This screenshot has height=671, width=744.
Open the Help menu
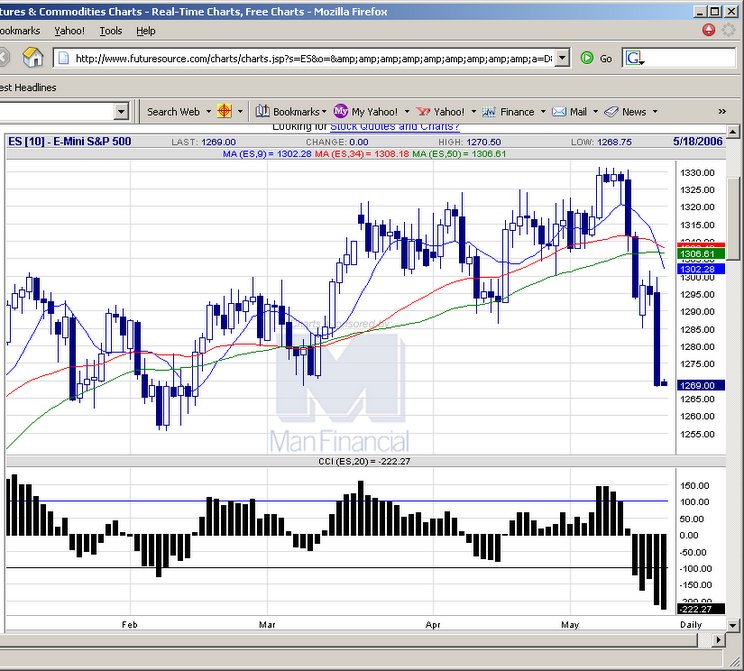pos(146,31)
